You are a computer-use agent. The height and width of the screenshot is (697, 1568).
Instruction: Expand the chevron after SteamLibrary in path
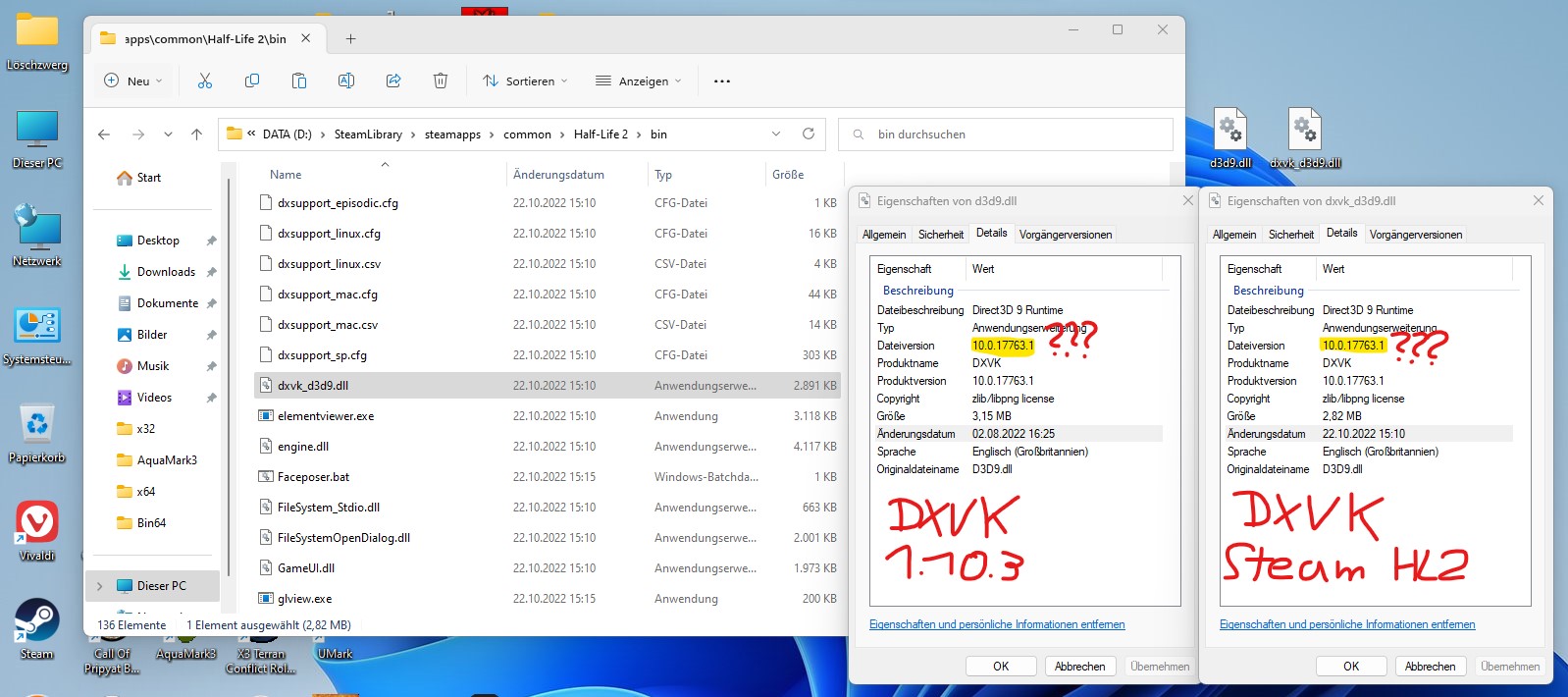point(413,134)
